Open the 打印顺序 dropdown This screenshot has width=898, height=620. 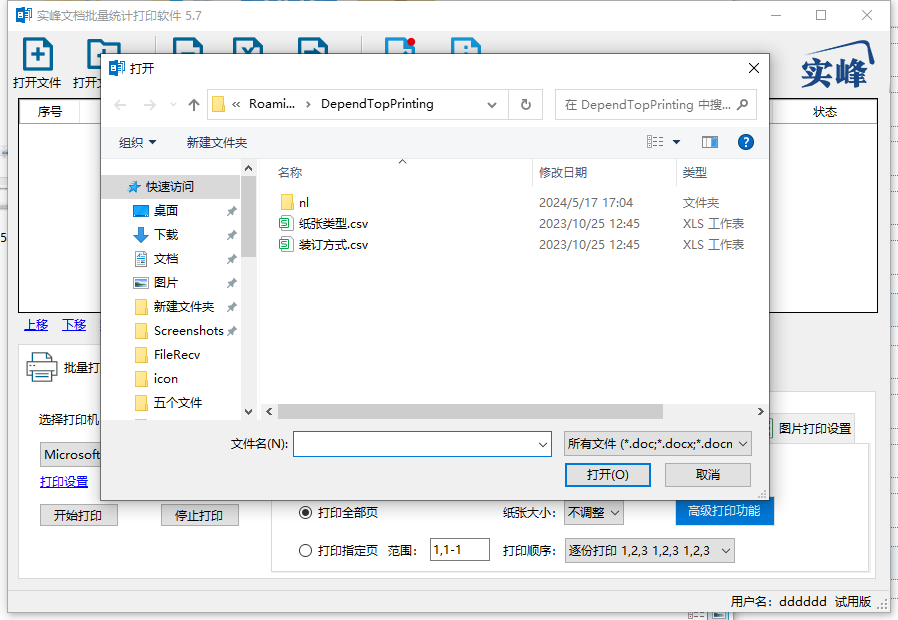[649, 551]
